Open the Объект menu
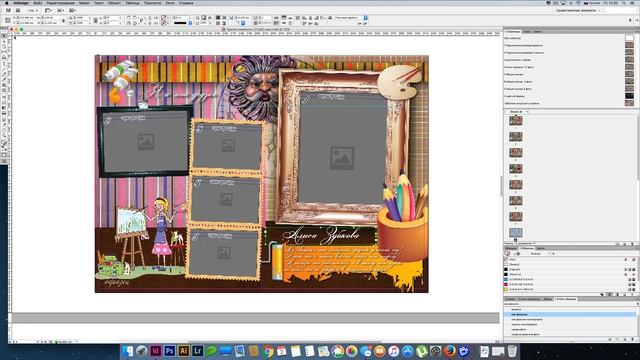Viewport: 640px width, 360px height. click(x=115, y=3)
